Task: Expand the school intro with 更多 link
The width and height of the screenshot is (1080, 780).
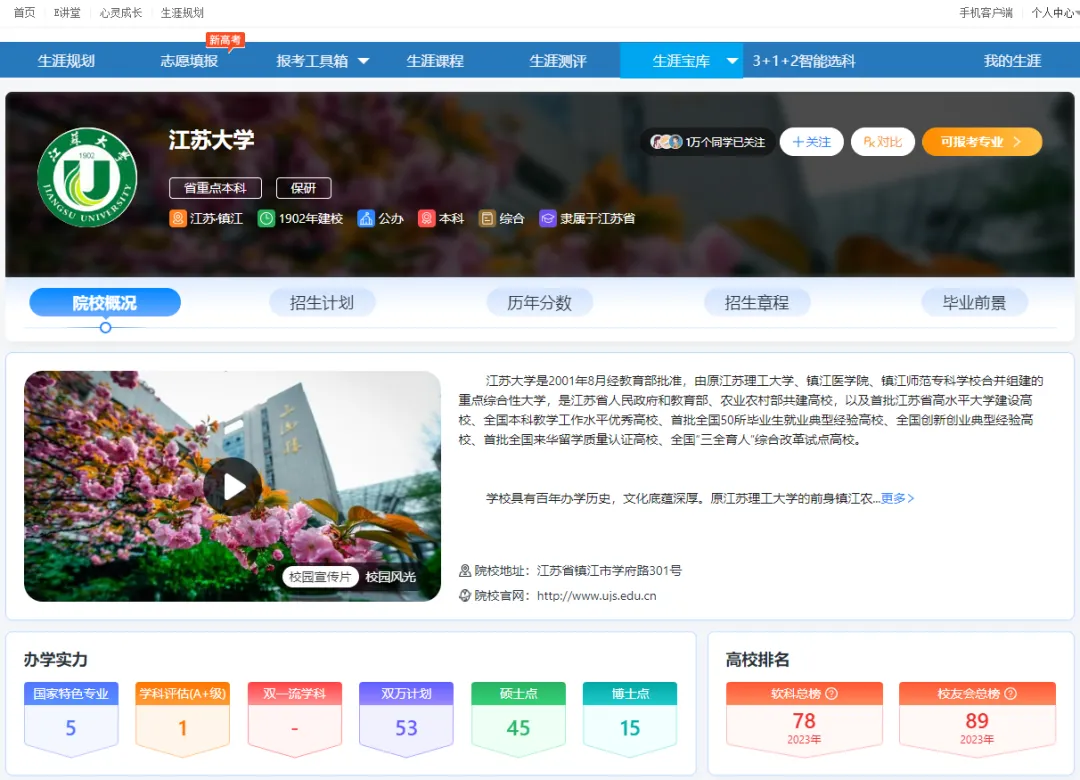Action: 897,498
